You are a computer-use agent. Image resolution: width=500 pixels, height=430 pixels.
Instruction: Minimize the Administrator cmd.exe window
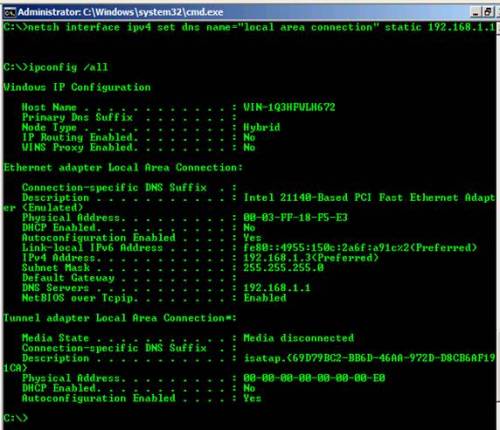coord(476,12)
